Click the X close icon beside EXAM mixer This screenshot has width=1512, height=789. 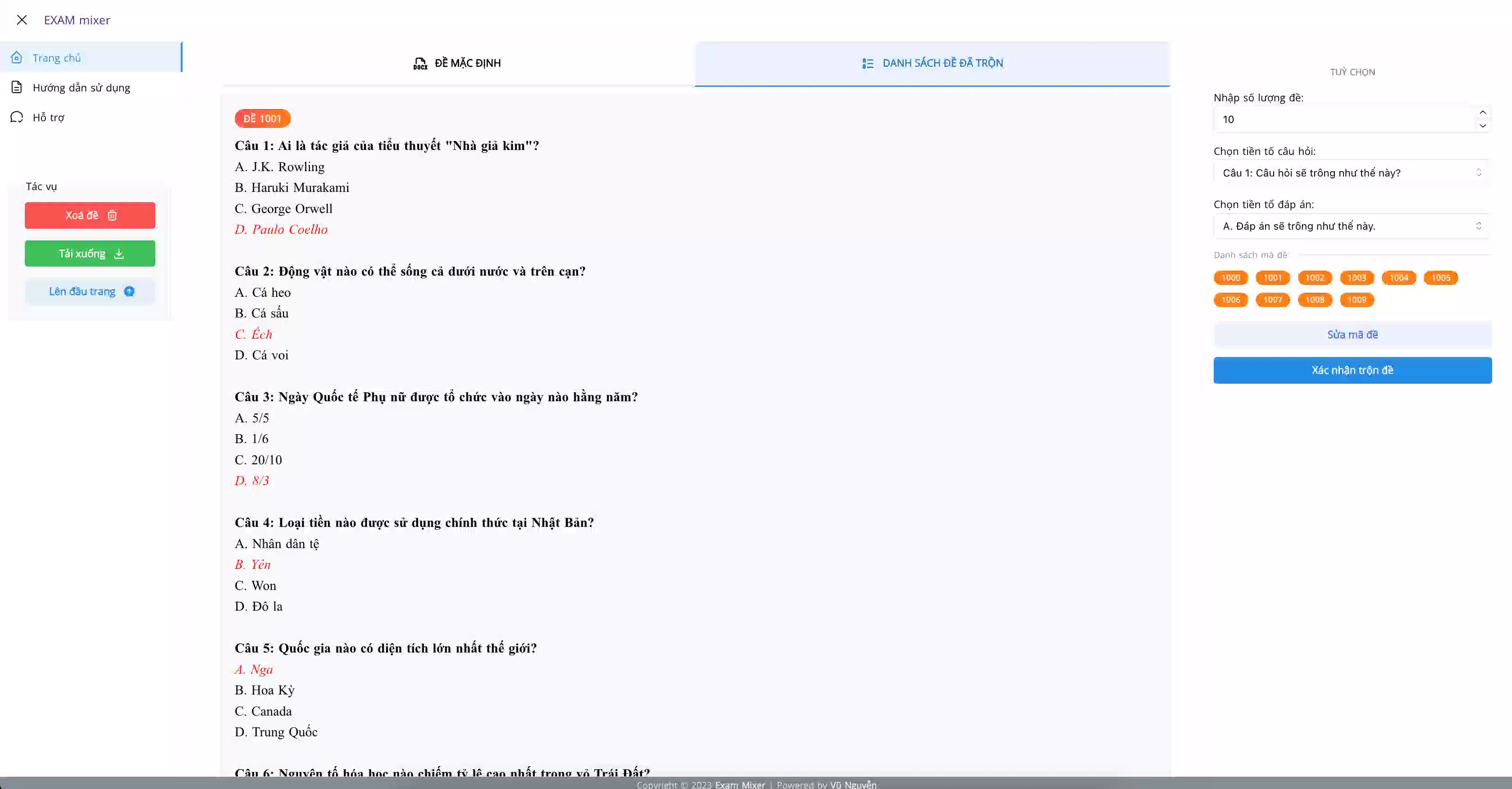click(22, 20)
